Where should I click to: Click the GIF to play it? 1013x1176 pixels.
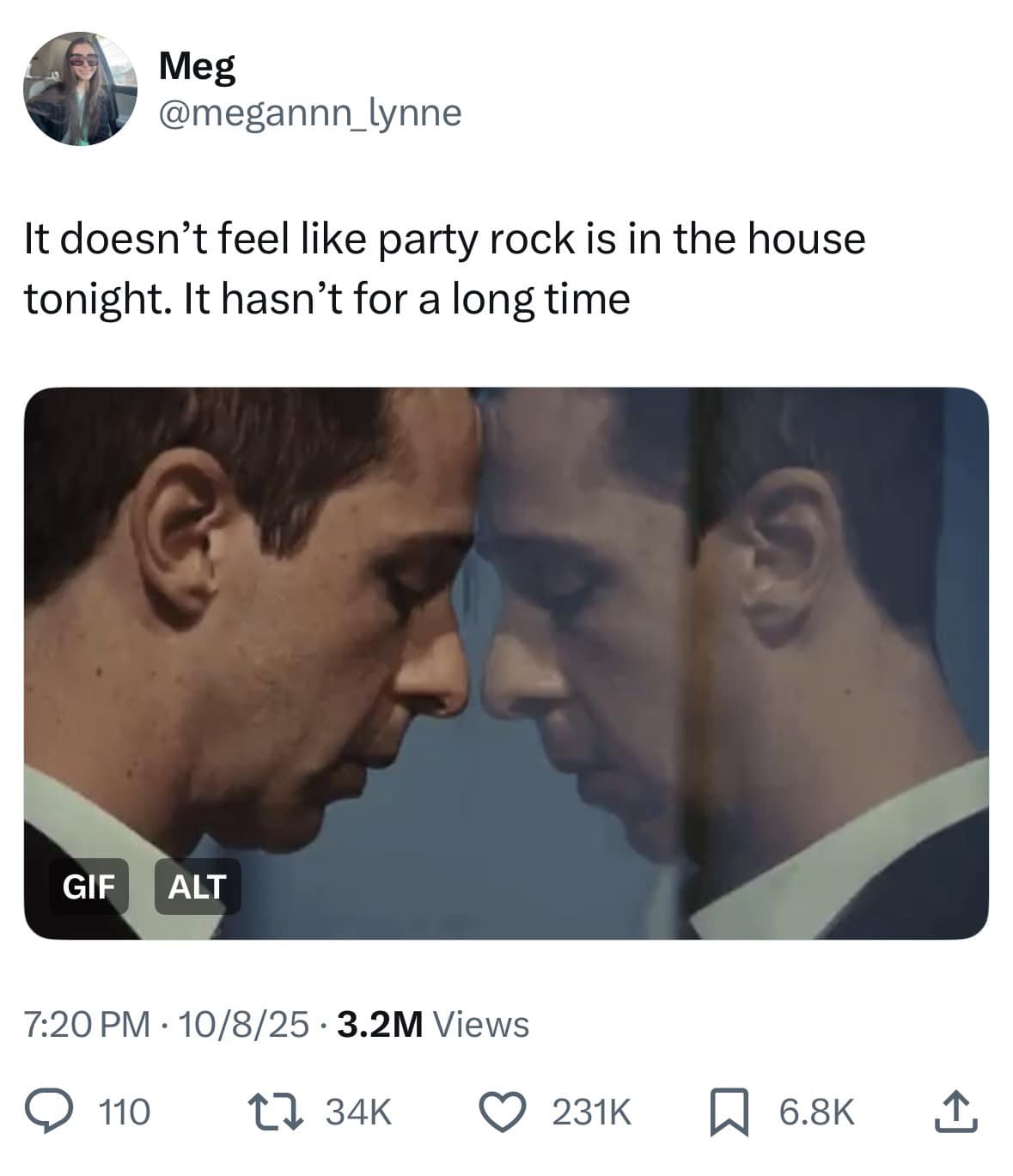(506, 661)
